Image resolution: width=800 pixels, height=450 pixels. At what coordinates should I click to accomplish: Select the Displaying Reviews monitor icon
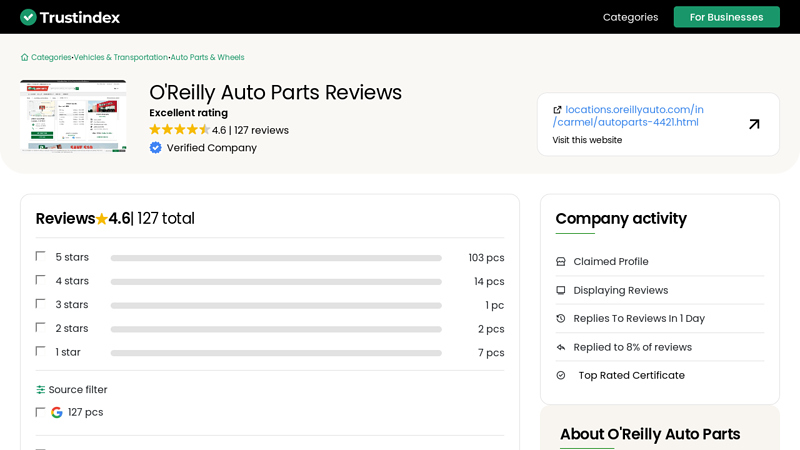tap(561, 290)
